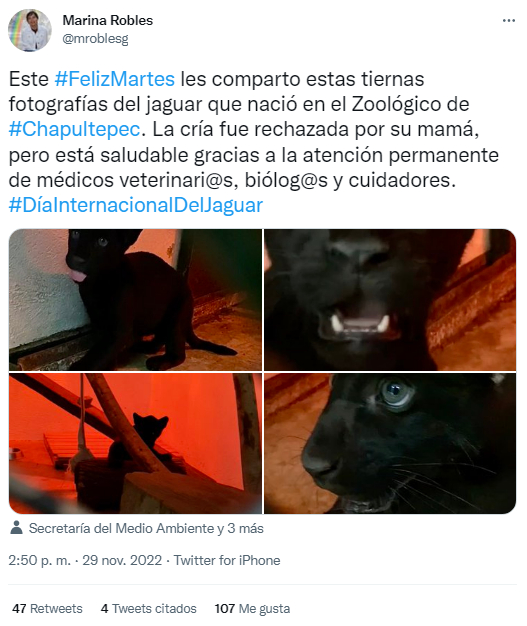Click the 2:50 p. m. timestamp
The width and height of the screenshot is (527, 626).
coord(40,560)
